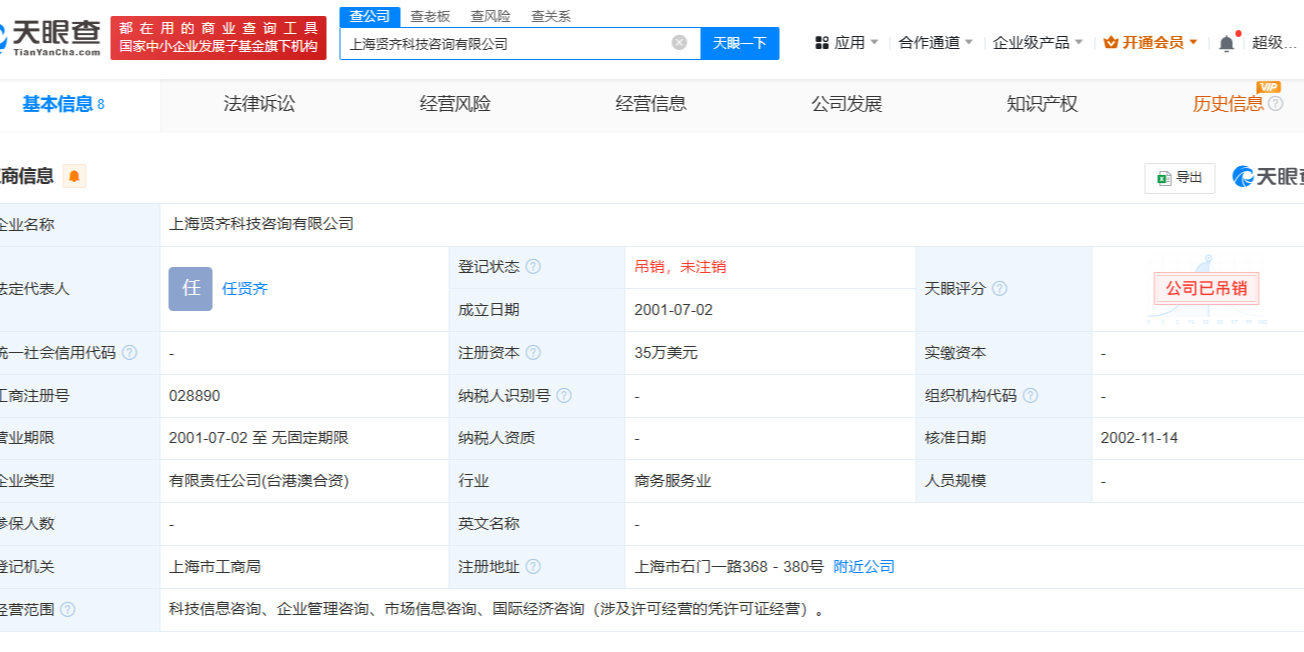1304x652 pixels.
Task: Click the notification bell in the header
Action: 1226,43
